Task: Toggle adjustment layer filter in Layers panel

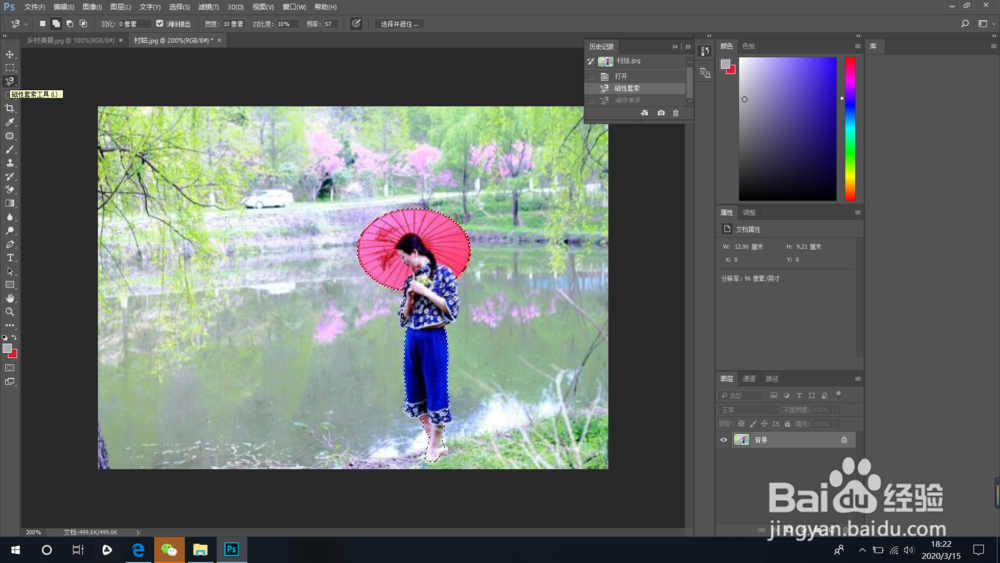Action: click(x=786, y=395)
